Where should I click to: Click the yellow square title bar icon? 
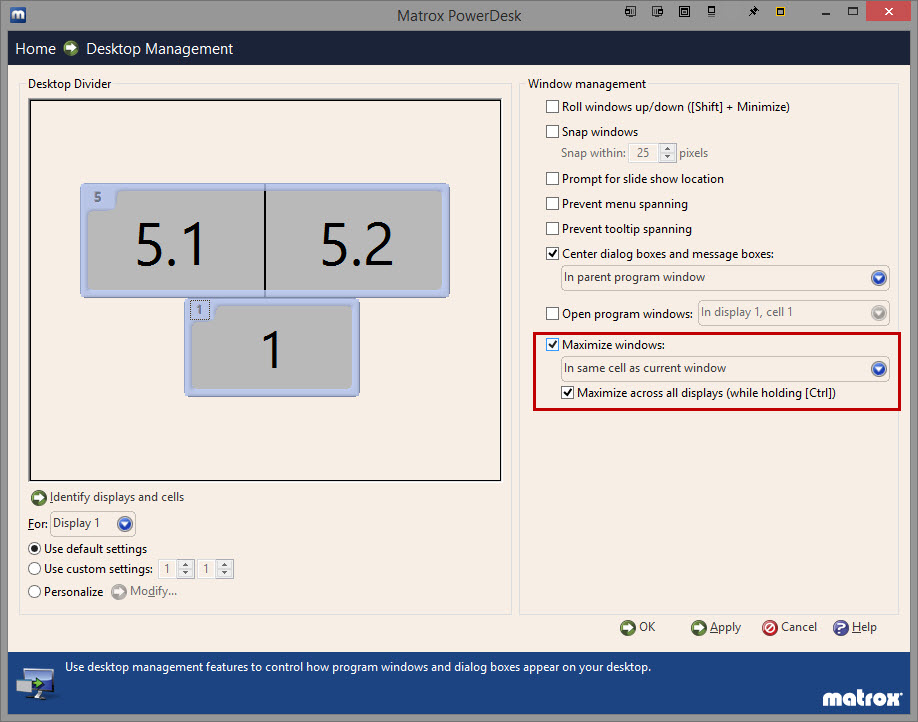[780, 13]
